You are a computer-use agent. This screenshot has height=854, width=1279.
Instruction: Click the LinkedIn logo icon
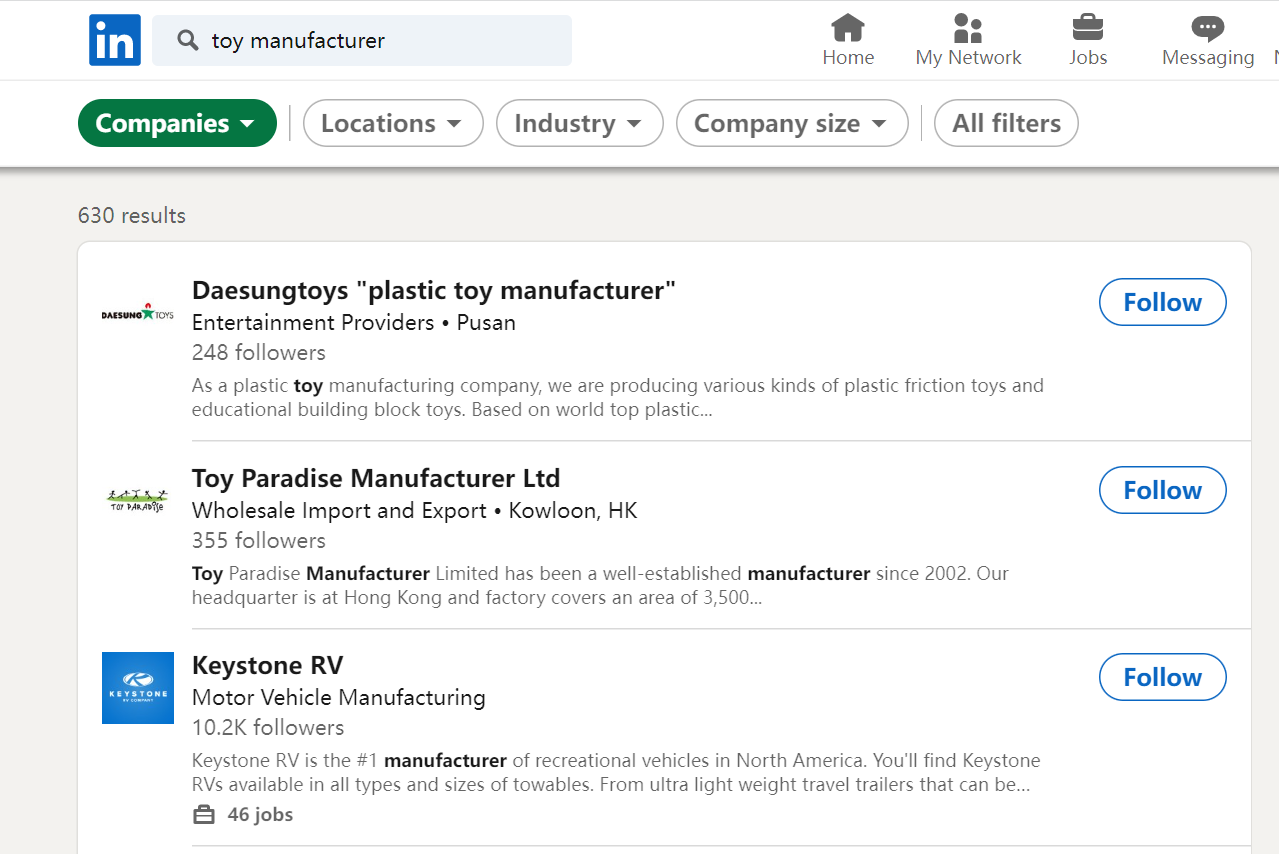coord(115,40)
